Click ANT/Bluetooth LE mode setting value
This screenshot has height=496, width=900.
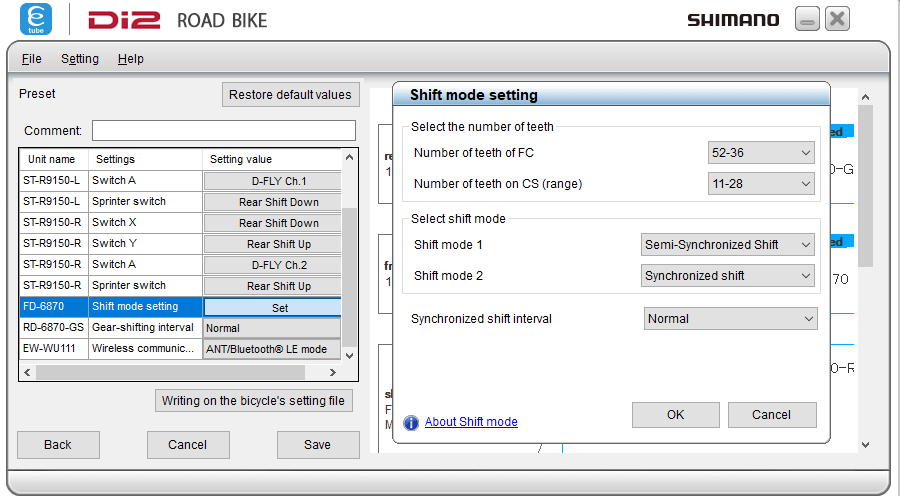[x=273, y=349]
